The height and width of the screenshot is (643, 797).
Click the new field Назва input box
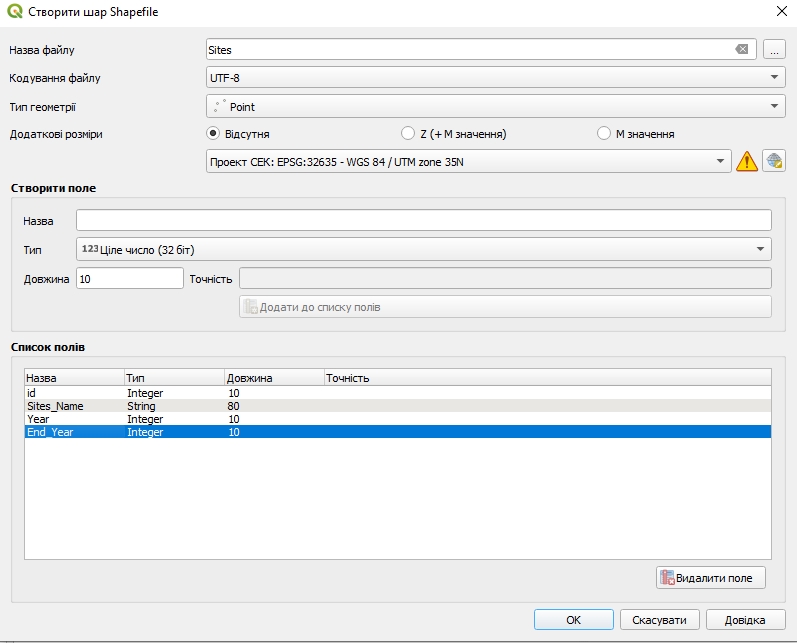click(x=423, y=220)
